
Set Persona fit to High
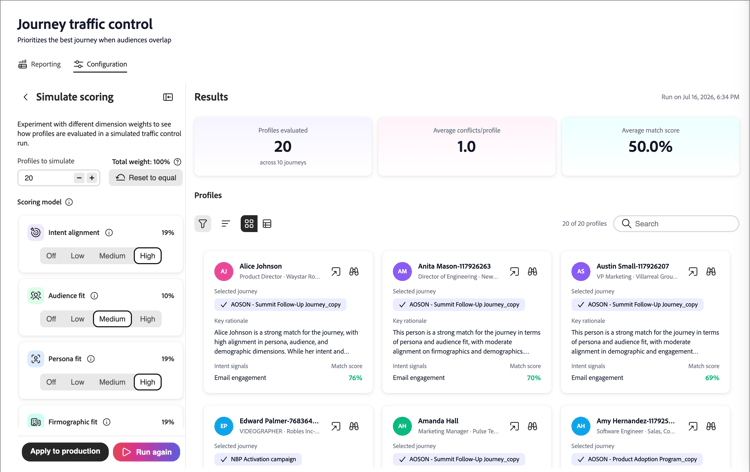(x=147, y=382)
